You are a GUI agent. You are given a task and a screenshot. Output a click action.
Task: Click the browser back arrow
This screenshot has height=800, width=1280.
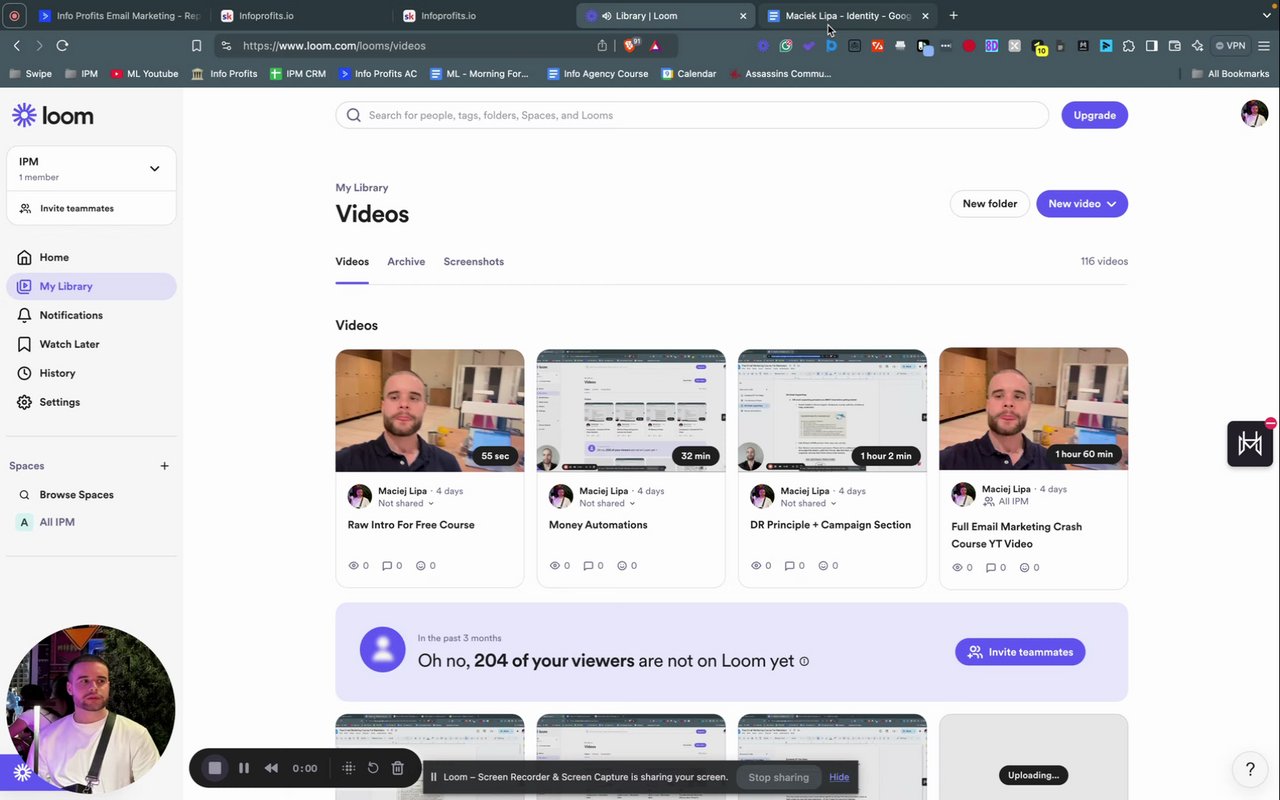click(x=17, y=46)
